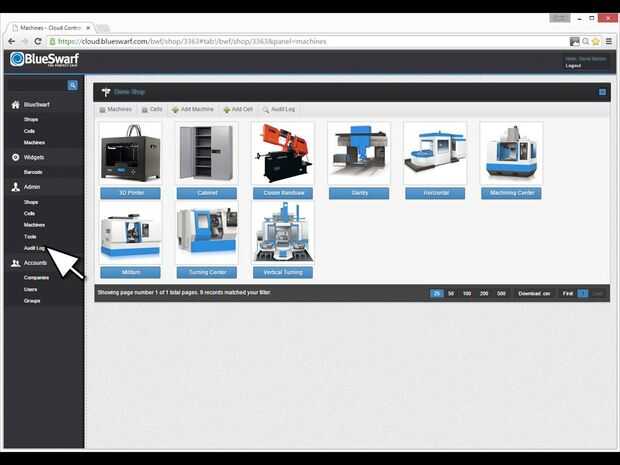Click the Millturn button
Image resolution: width=620 pixels, height=465 pixels.
130,272
